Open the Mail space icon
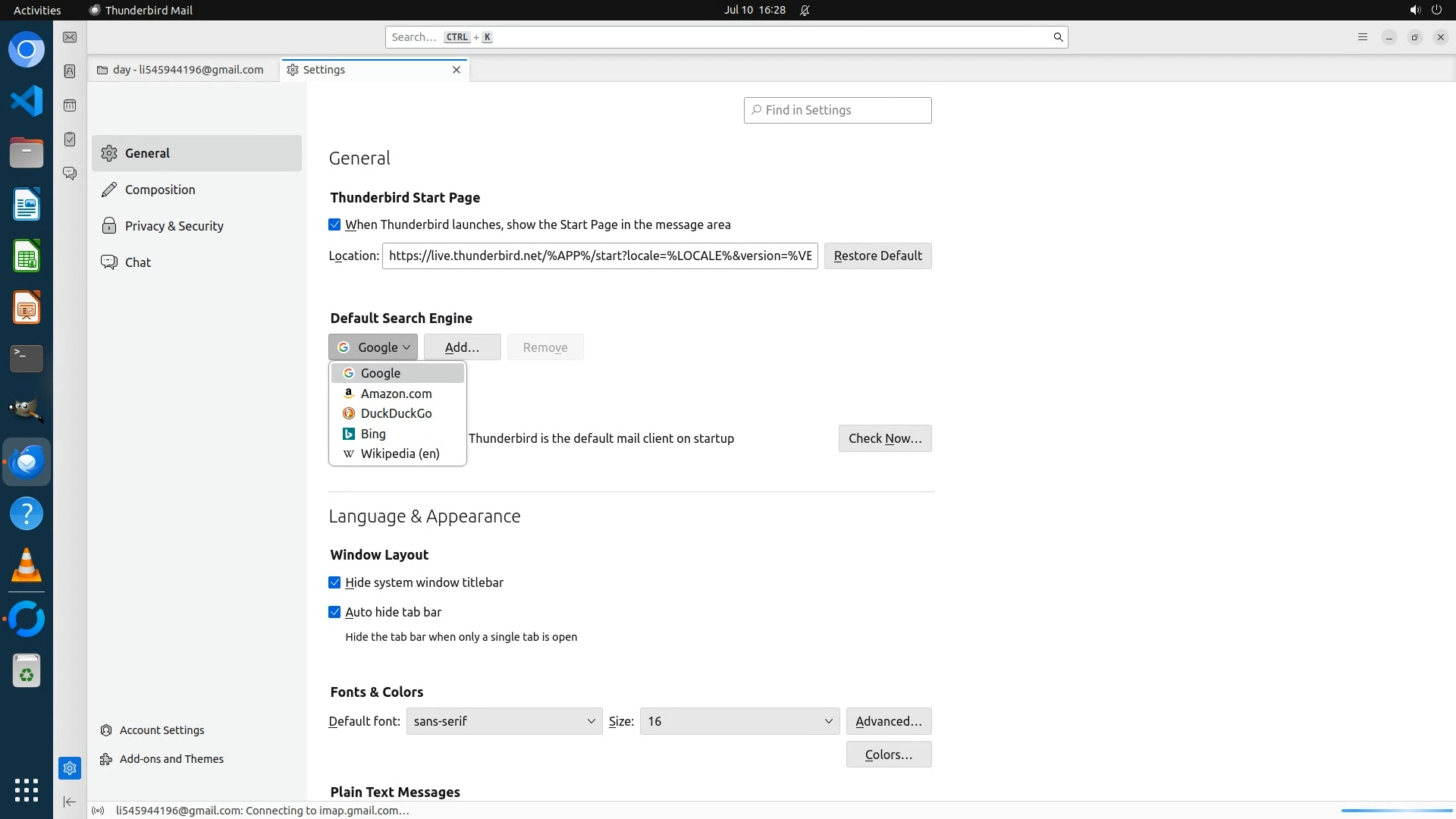This screenshot has width=1456, height=819. (70, 37)
